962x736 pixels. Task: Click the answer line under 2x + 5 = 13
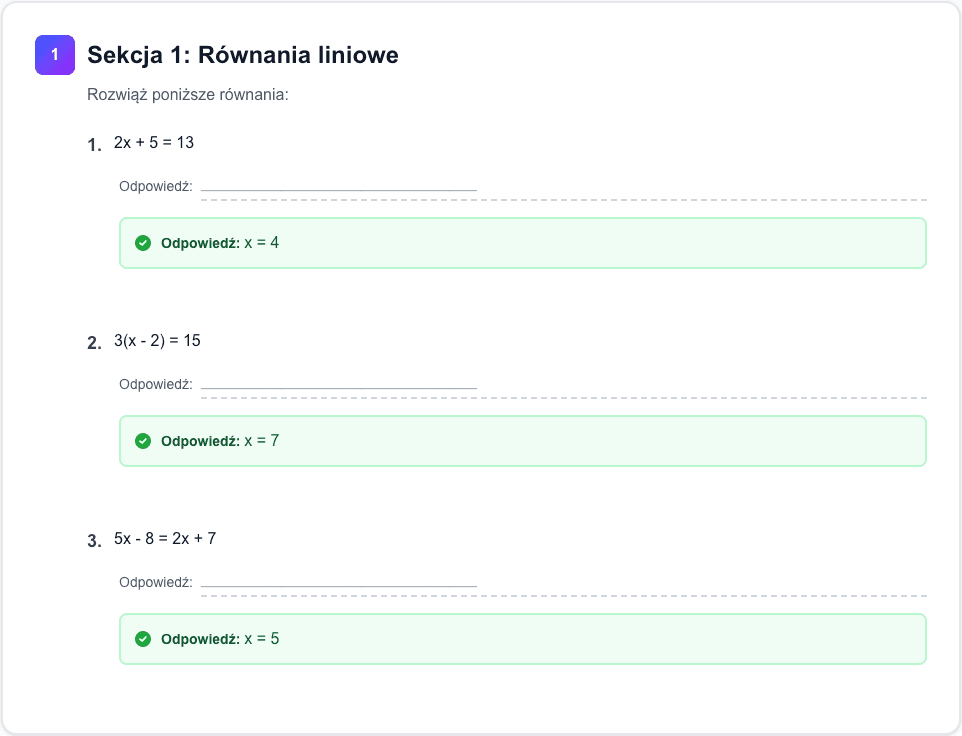pos(338,184)
